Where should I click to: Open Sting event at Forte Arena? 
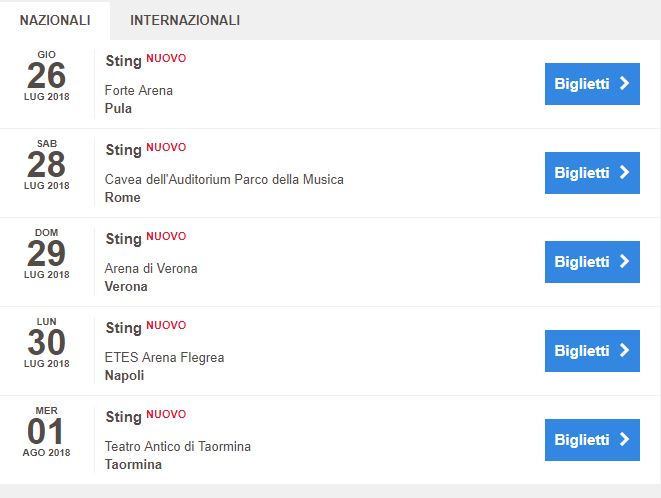[x=123, y=61]
